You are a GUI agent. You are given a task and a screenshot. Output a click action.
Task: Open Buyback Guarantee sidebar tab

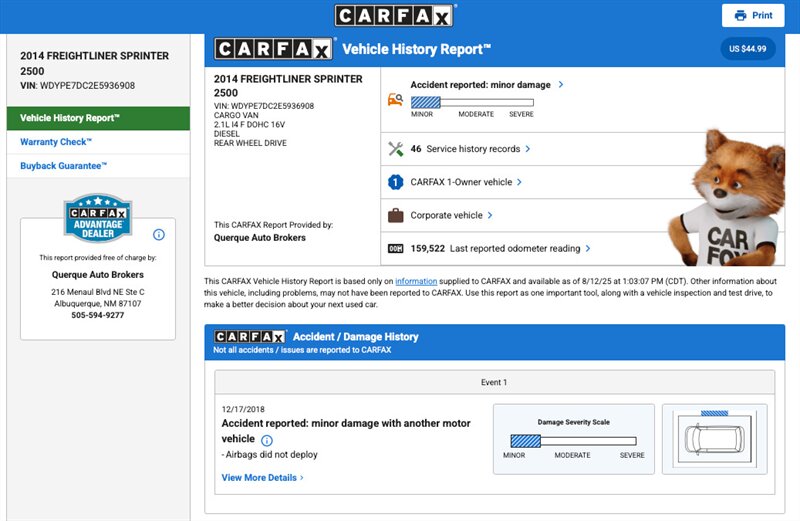click(x=98, y=166)
